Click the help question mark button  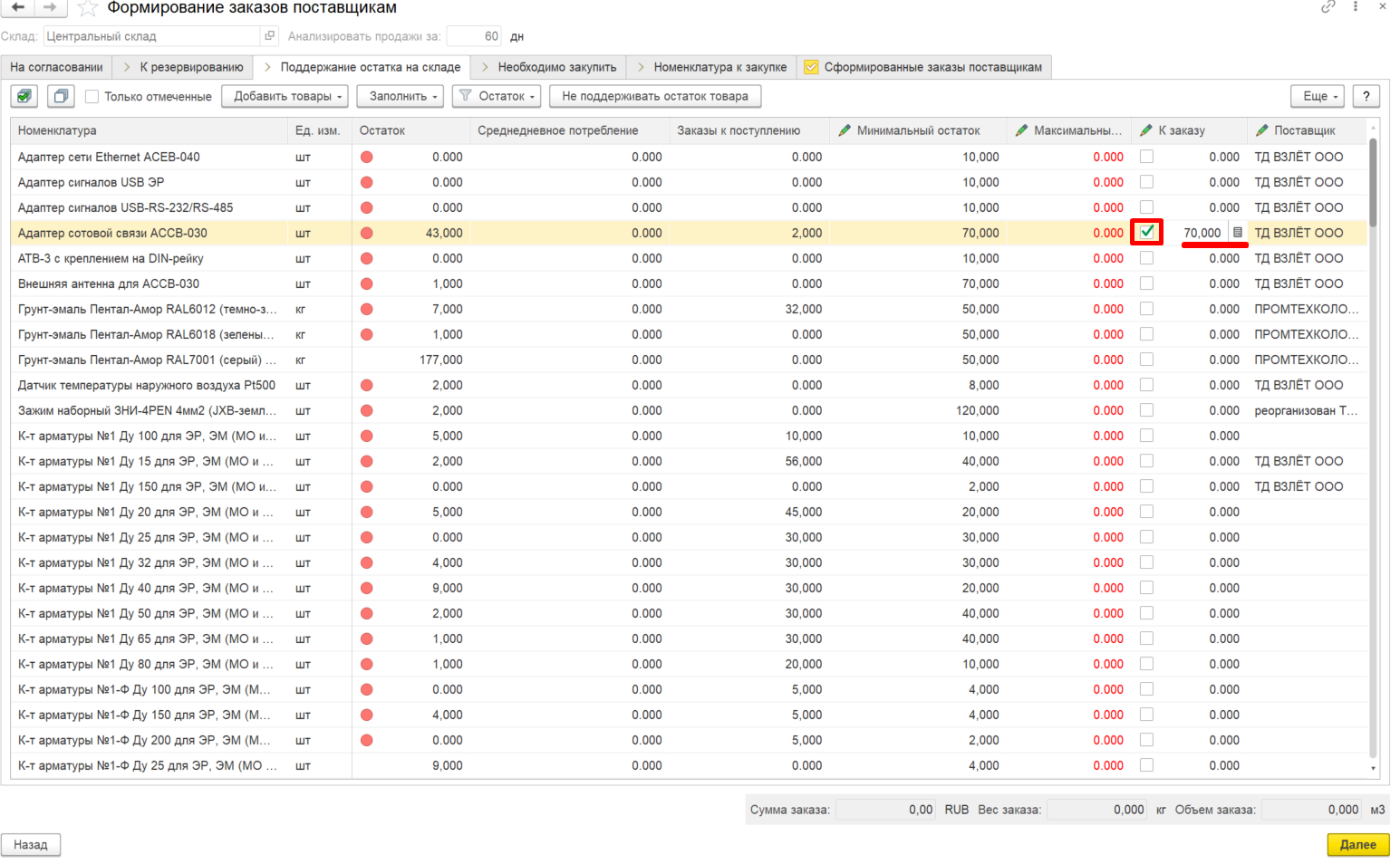(1366, 96)
